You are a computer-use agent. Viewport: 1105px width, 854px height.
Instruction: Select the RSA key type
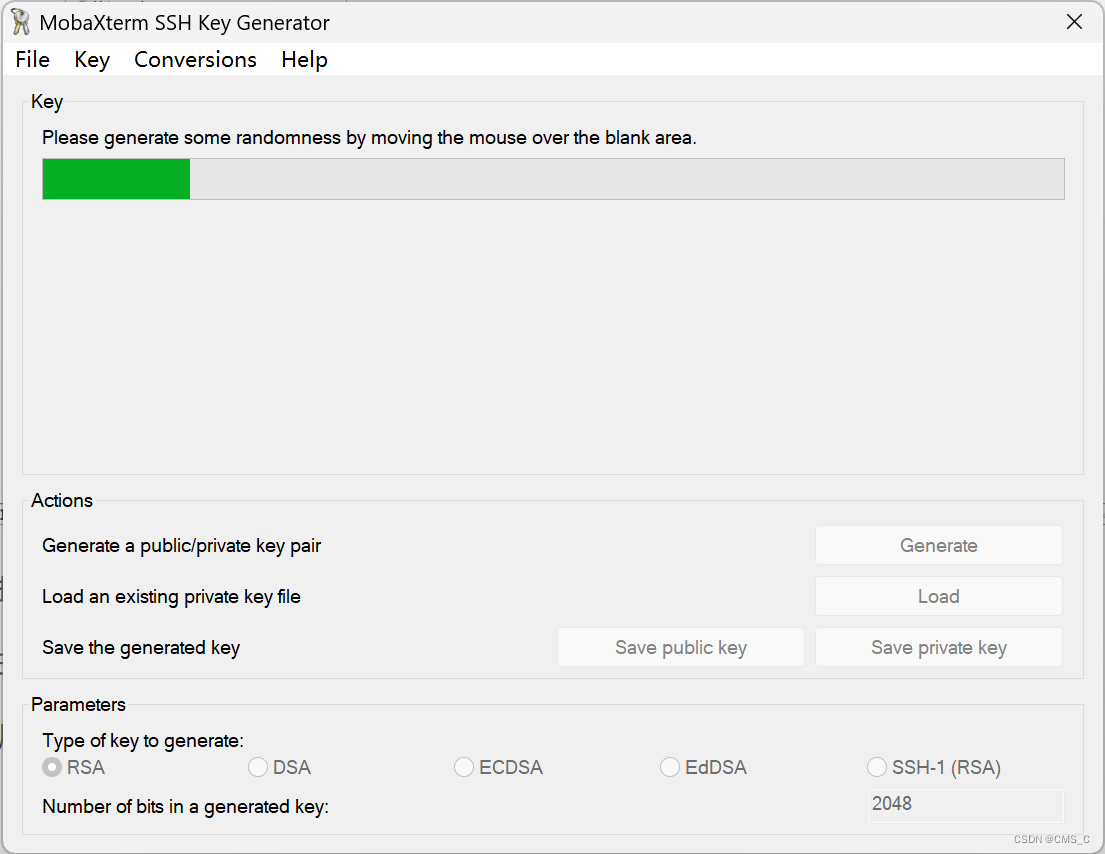click(73, 767)
